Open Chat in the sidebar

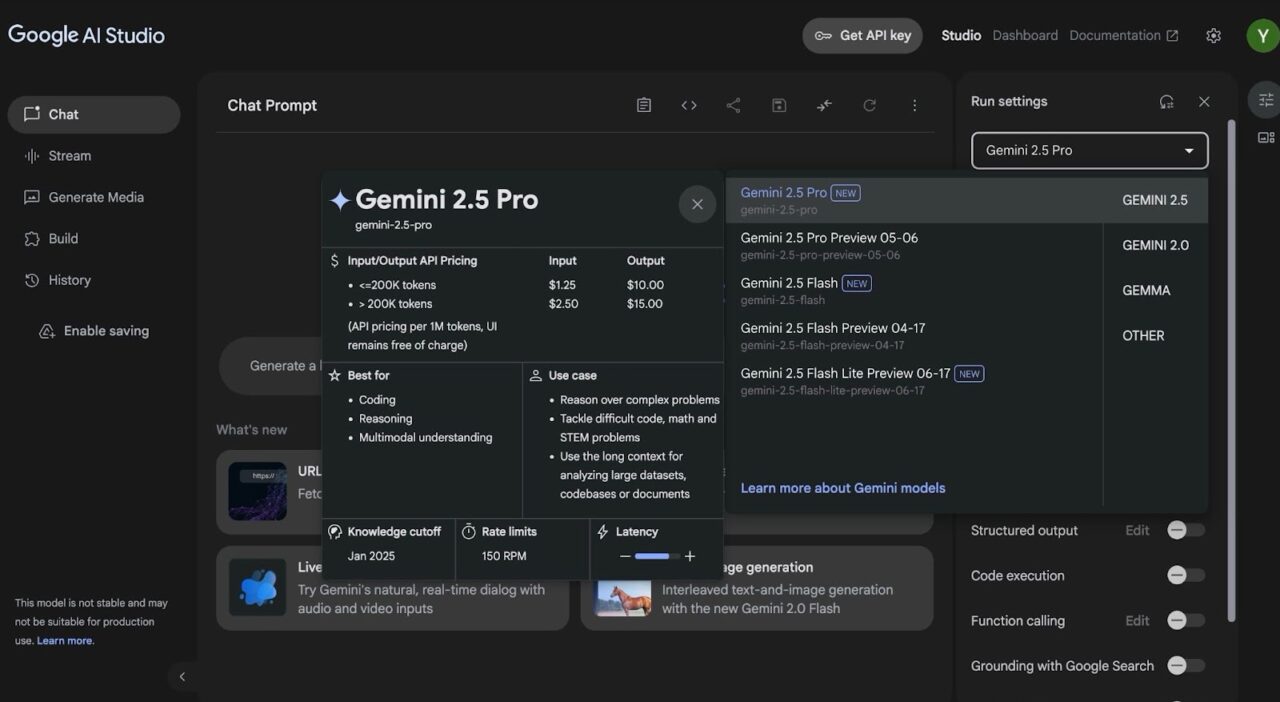(94, 114)
